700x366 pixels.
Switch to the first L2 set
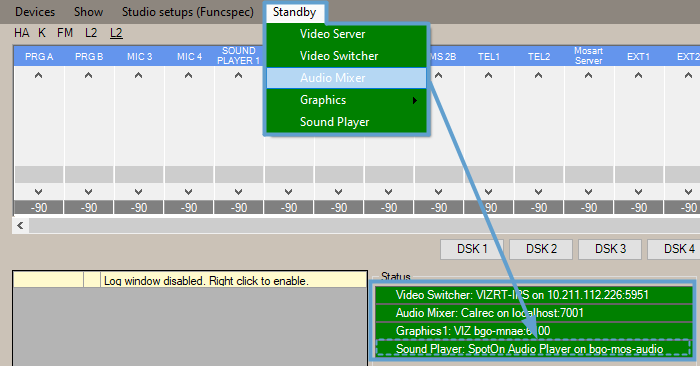pos(91,33)
